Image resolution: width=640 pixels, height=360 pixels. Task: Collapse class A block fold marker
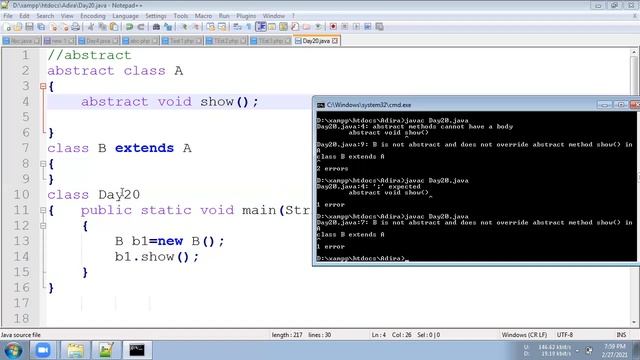pos(43,86)
